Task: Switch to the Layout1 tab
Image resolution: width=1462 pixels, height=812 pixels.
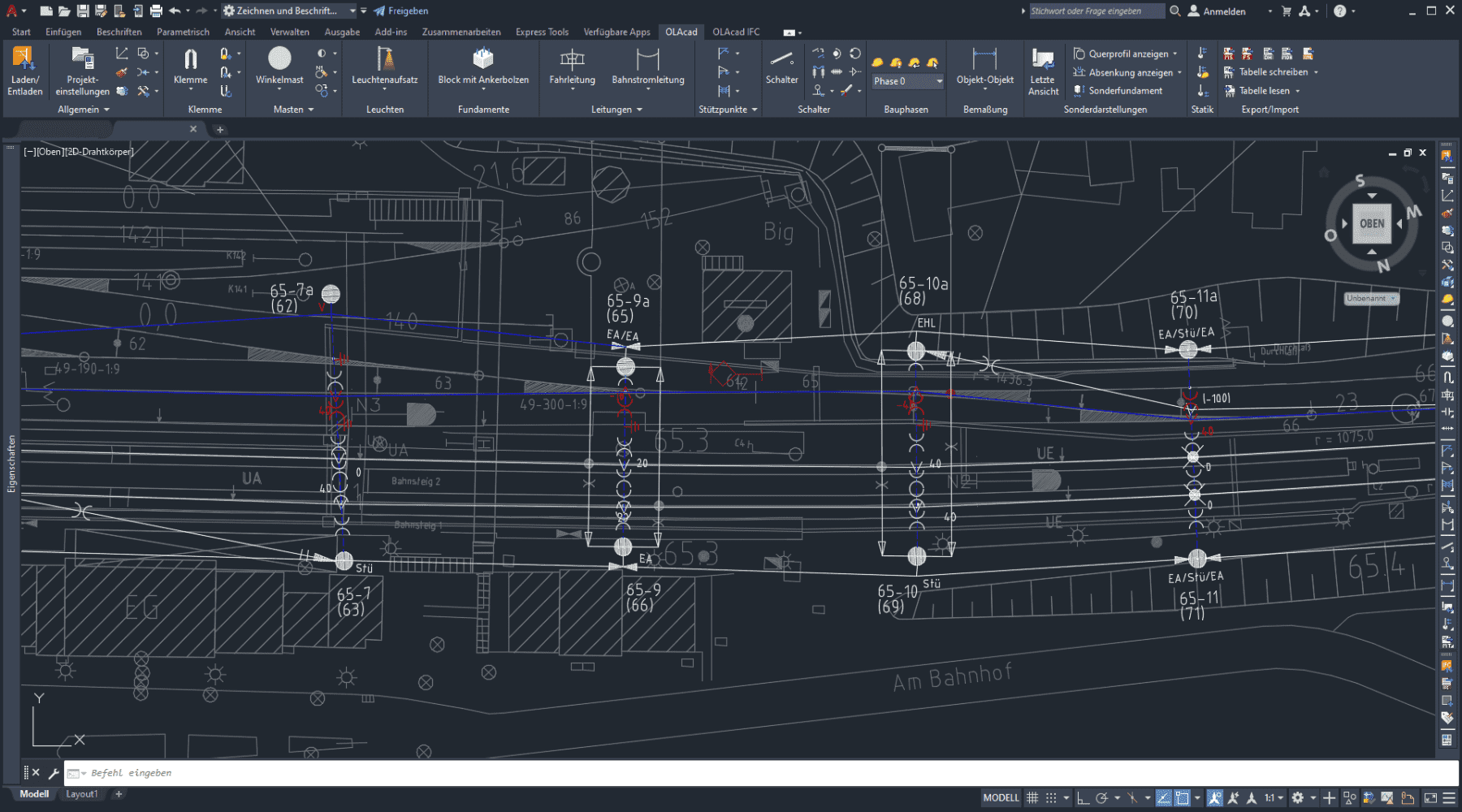Action: [x=81, y=794]
